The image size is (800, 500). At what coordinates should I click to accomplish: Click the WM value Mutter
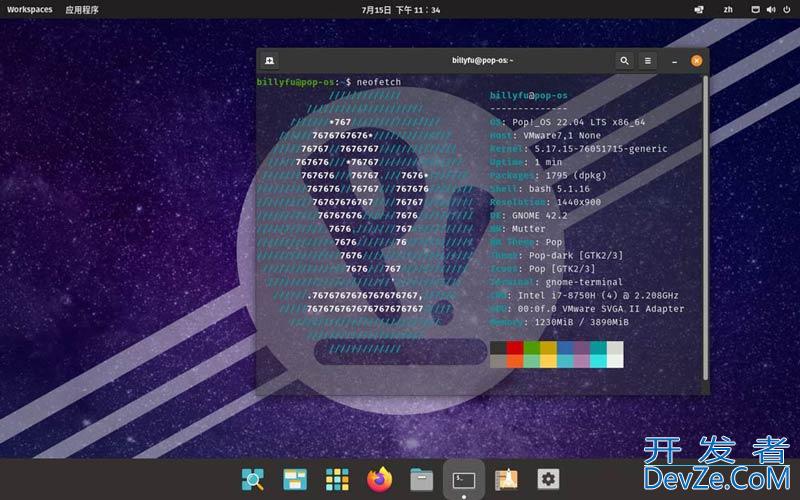tap(529, 229)
